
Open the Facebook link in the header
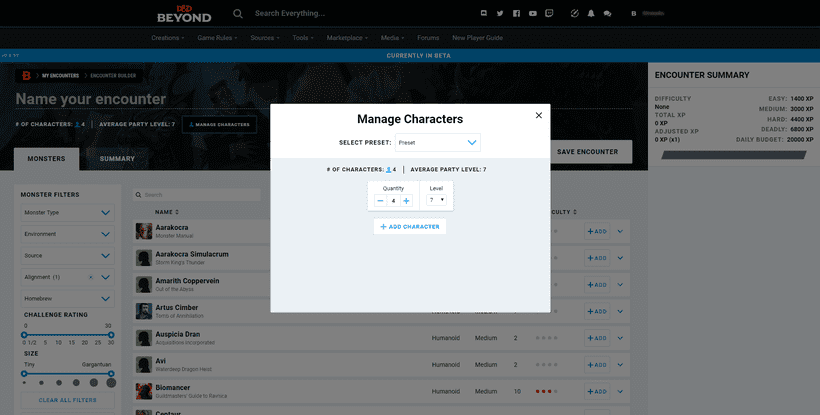(x=516, y=14)
